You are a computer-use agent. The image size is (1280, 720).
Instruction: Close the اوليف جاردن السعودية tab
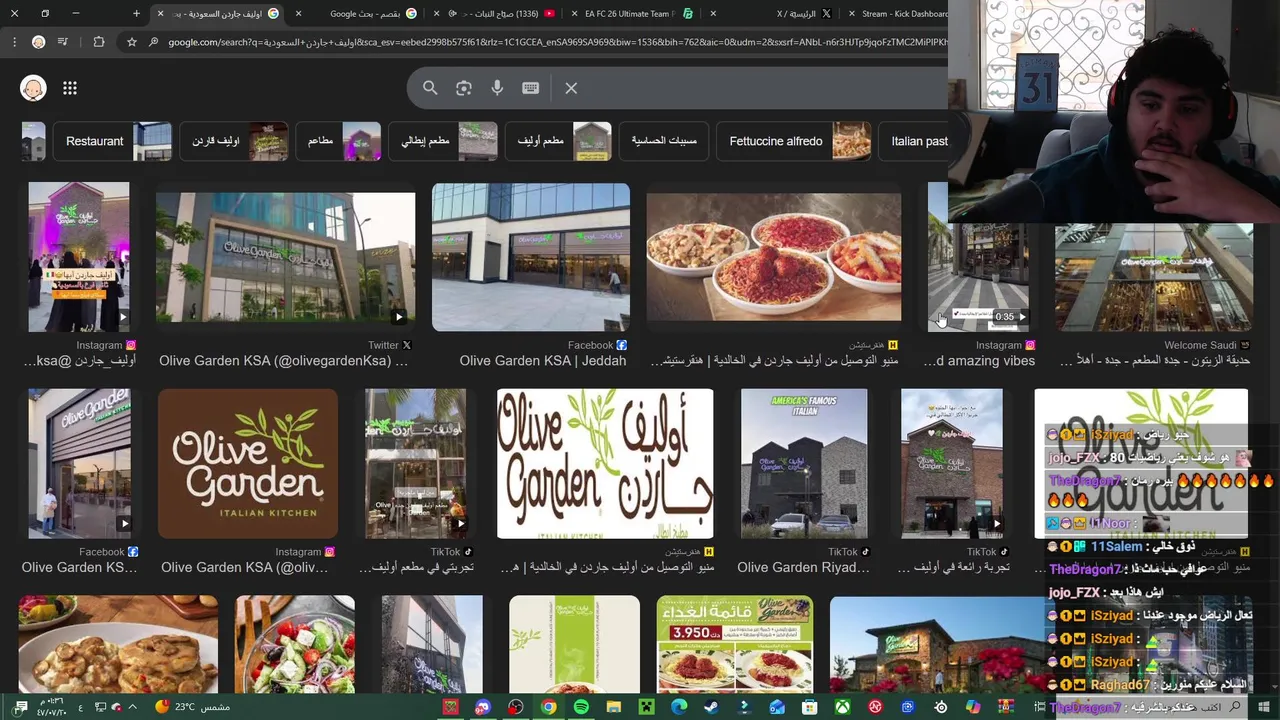pos(160,14)
